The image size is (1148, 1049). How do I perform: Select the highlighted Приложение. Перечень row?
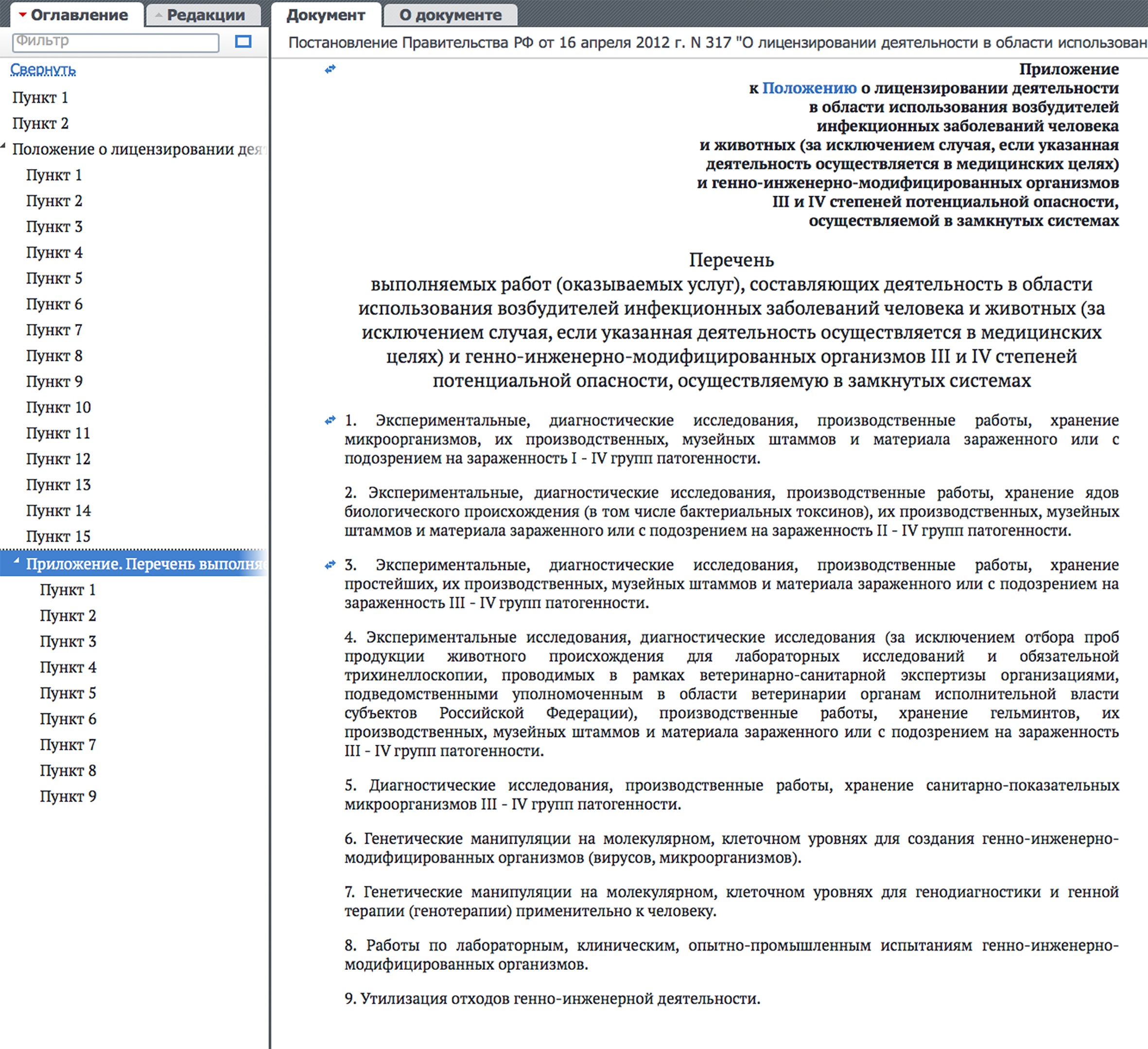coord(134,564)
